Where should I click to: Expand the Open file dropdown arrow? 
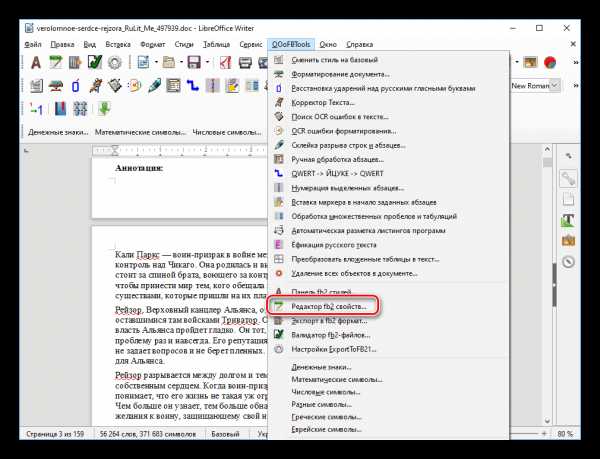pyautogui.click(x=181, y=62)
